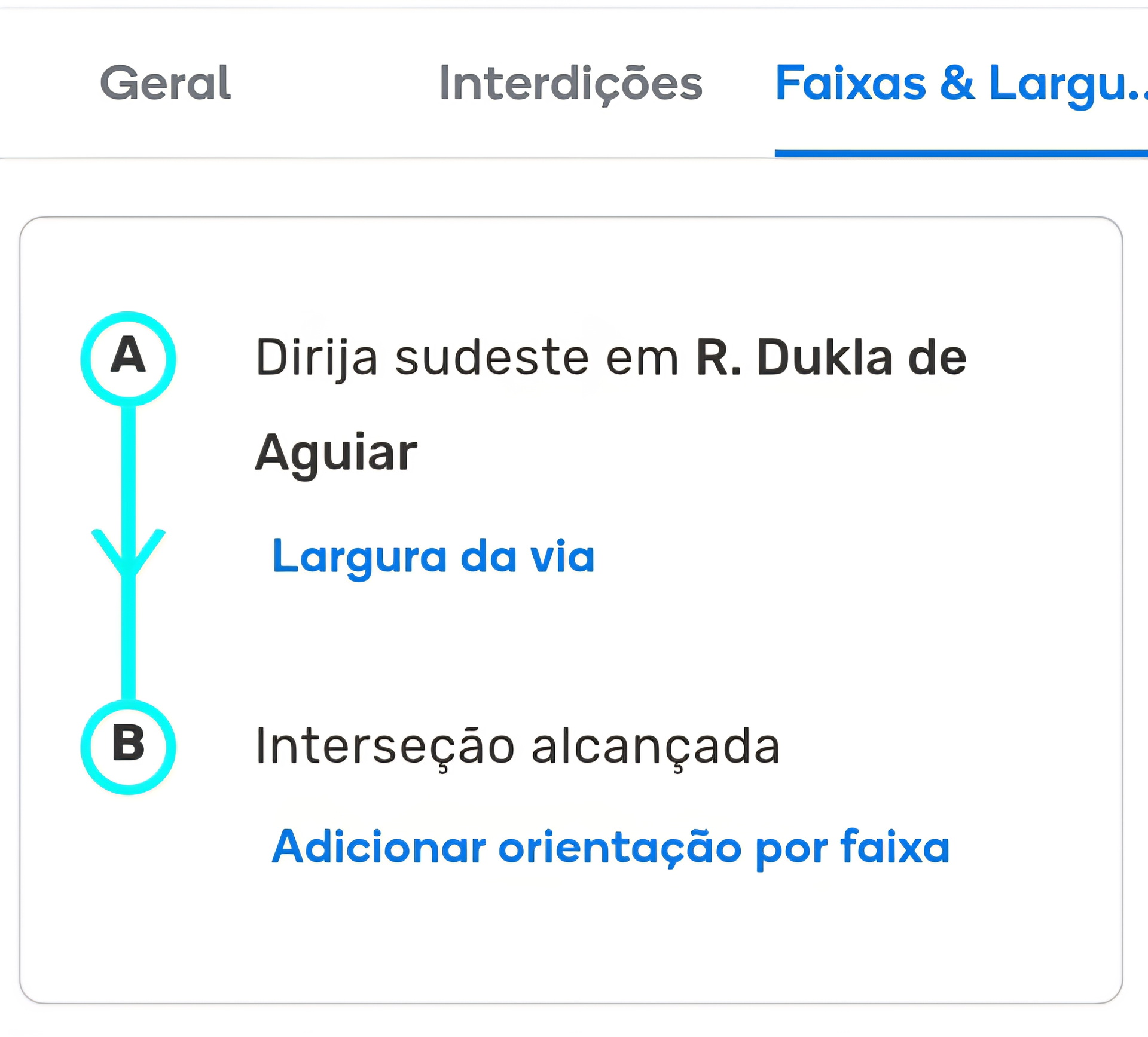Image resolution: width=1148 pixels, height=1037 pixels.
Task: Click the blue underline beneath the active tab
Action: 960,154
